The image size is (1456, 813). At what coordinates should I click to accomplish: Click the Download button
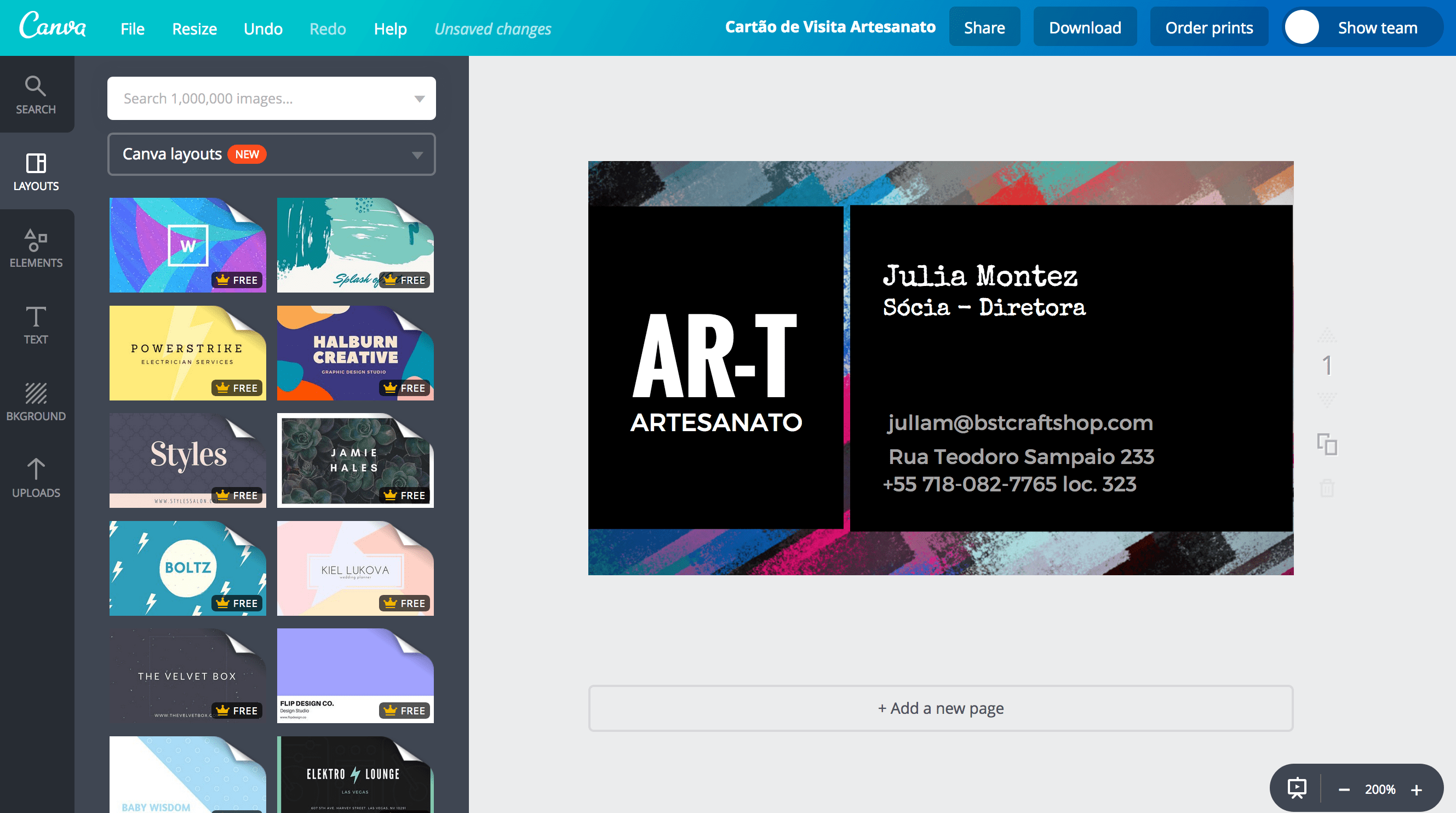coord(1085,27)
